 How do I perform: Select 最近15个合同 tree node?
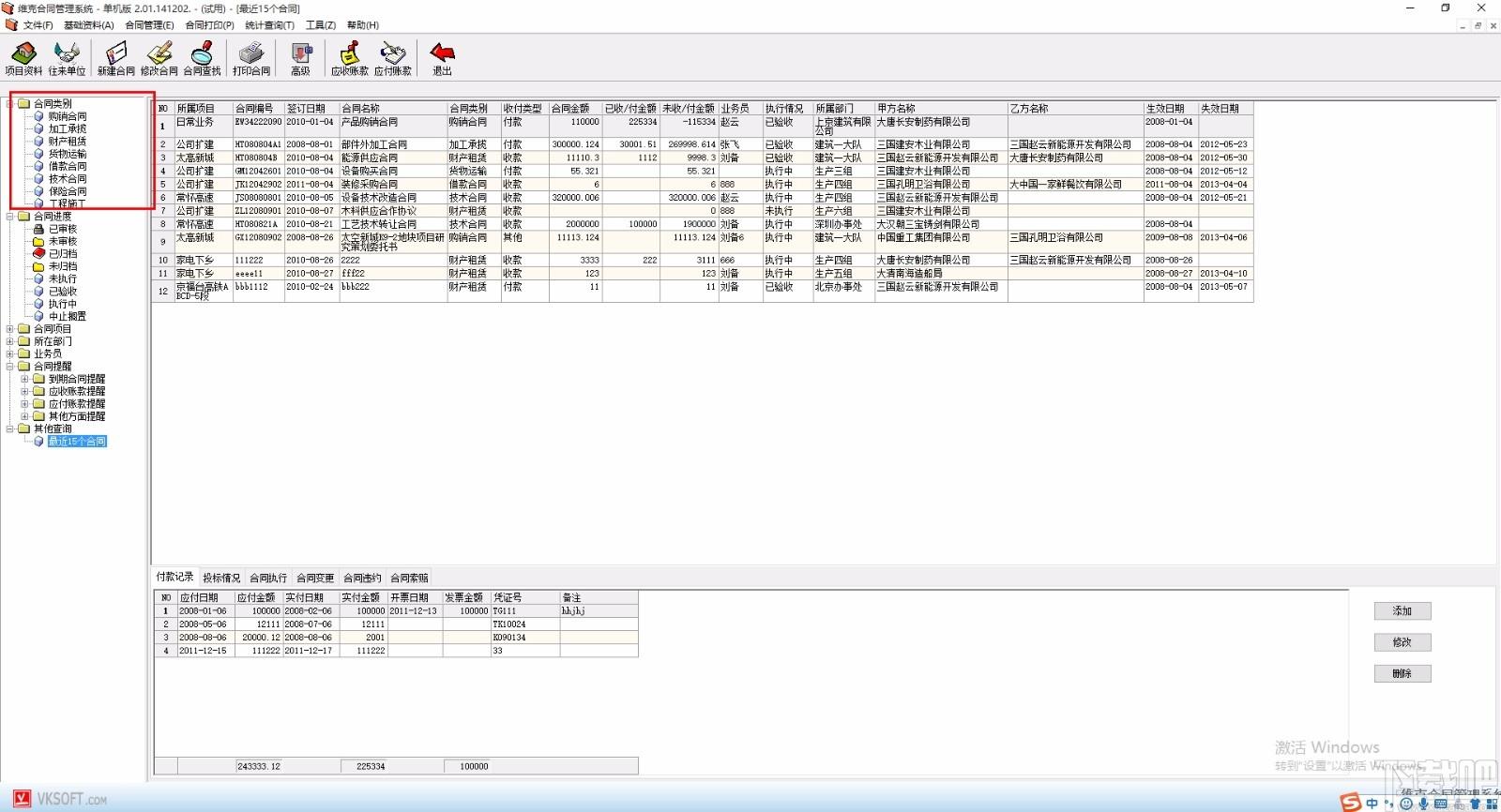click(77, 441)
